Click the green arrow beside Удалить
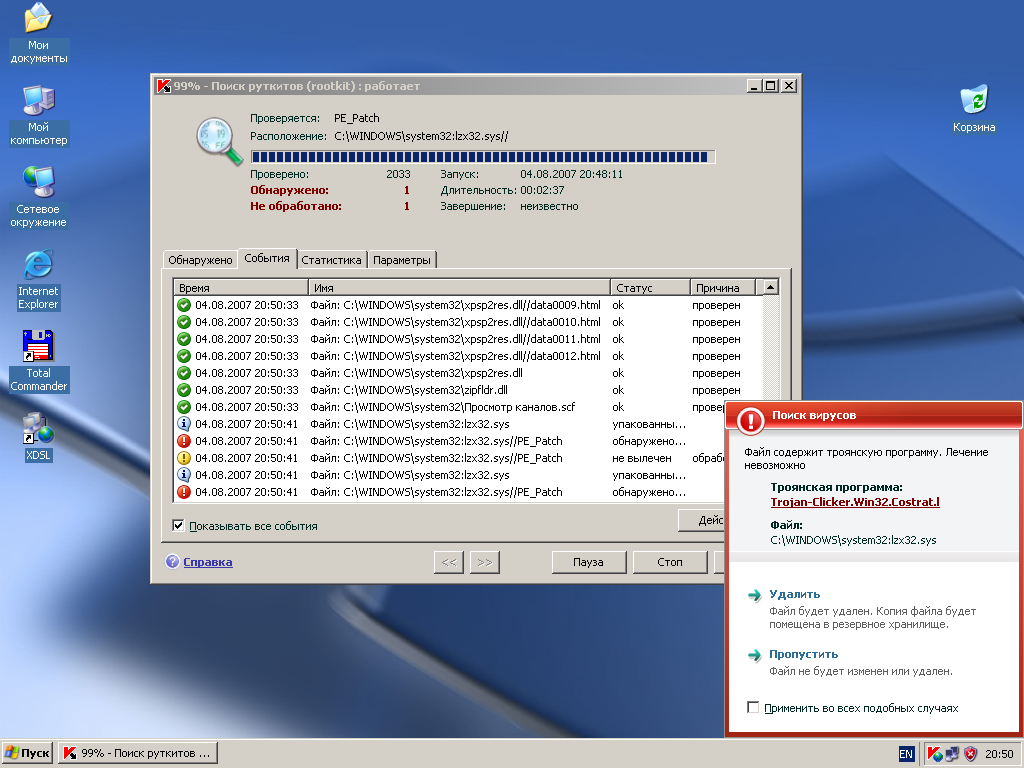 754,595
